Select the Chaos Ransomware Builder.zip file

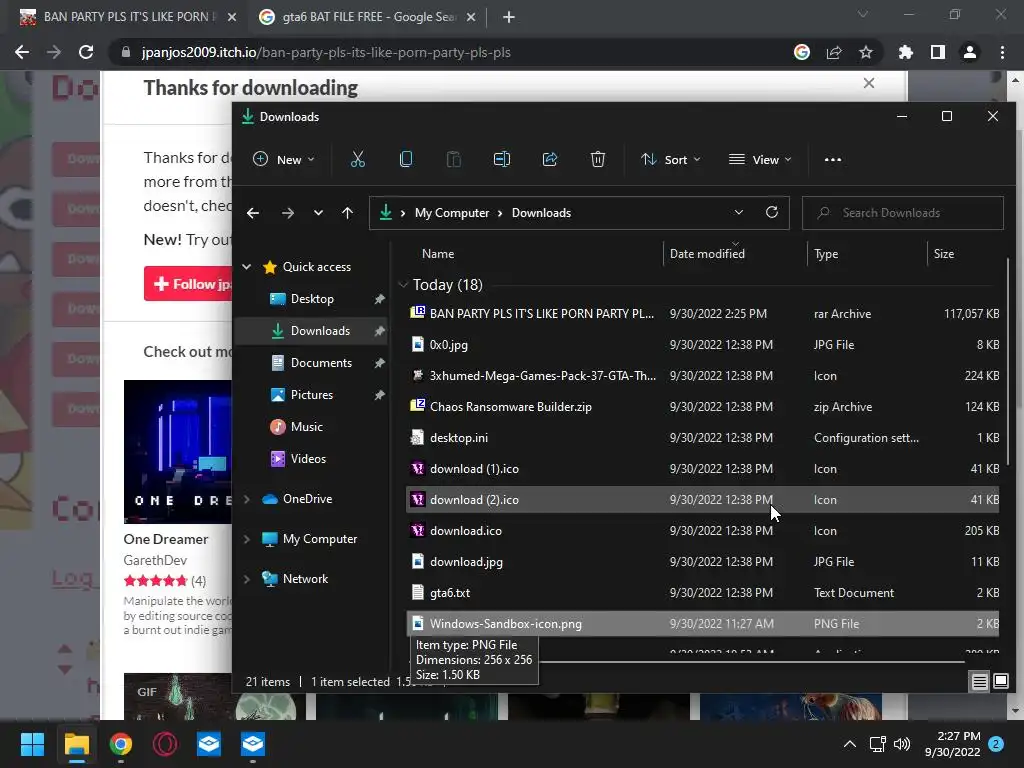[x=703, y=407]
